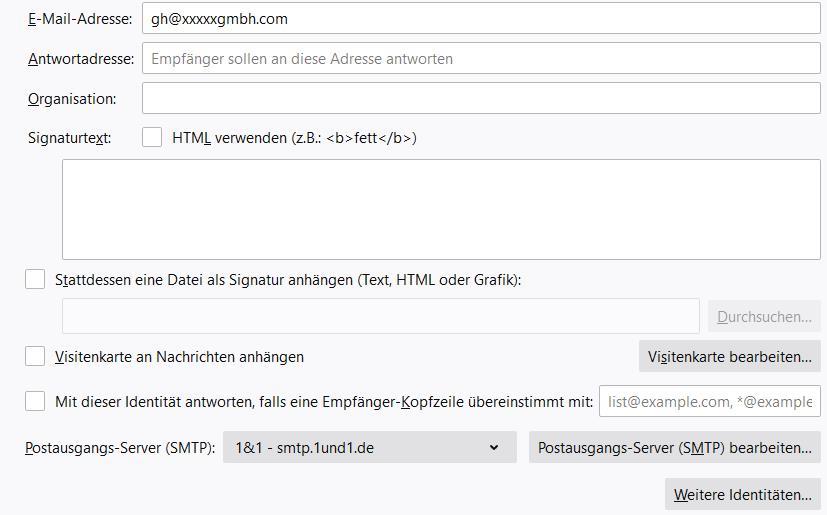Click the "Signaturtext:" label
This screenshot has width=827, height=515.
(70, 138)
